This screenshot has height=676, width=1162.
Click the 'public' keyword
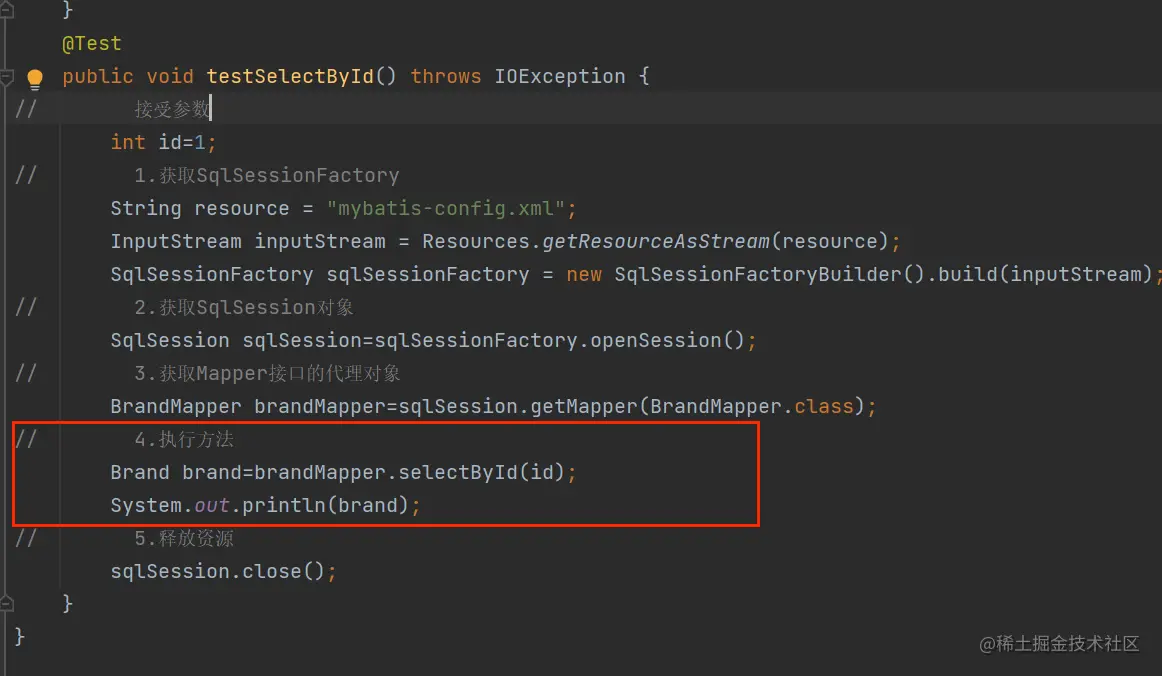pos(98,76)
